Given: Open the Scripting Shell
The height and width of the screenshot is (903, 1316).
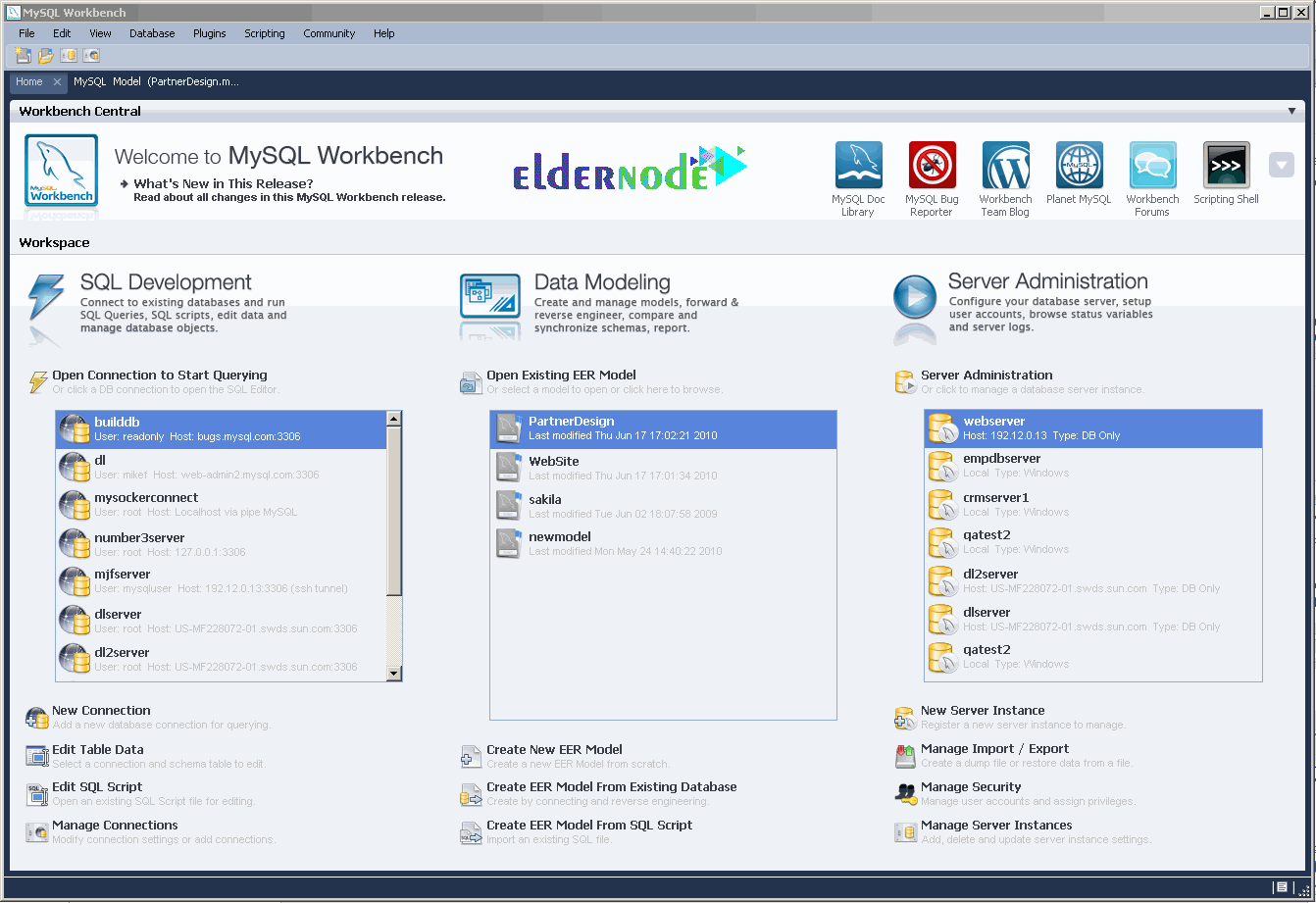Looking at the screenshot, I should 1225,167.
